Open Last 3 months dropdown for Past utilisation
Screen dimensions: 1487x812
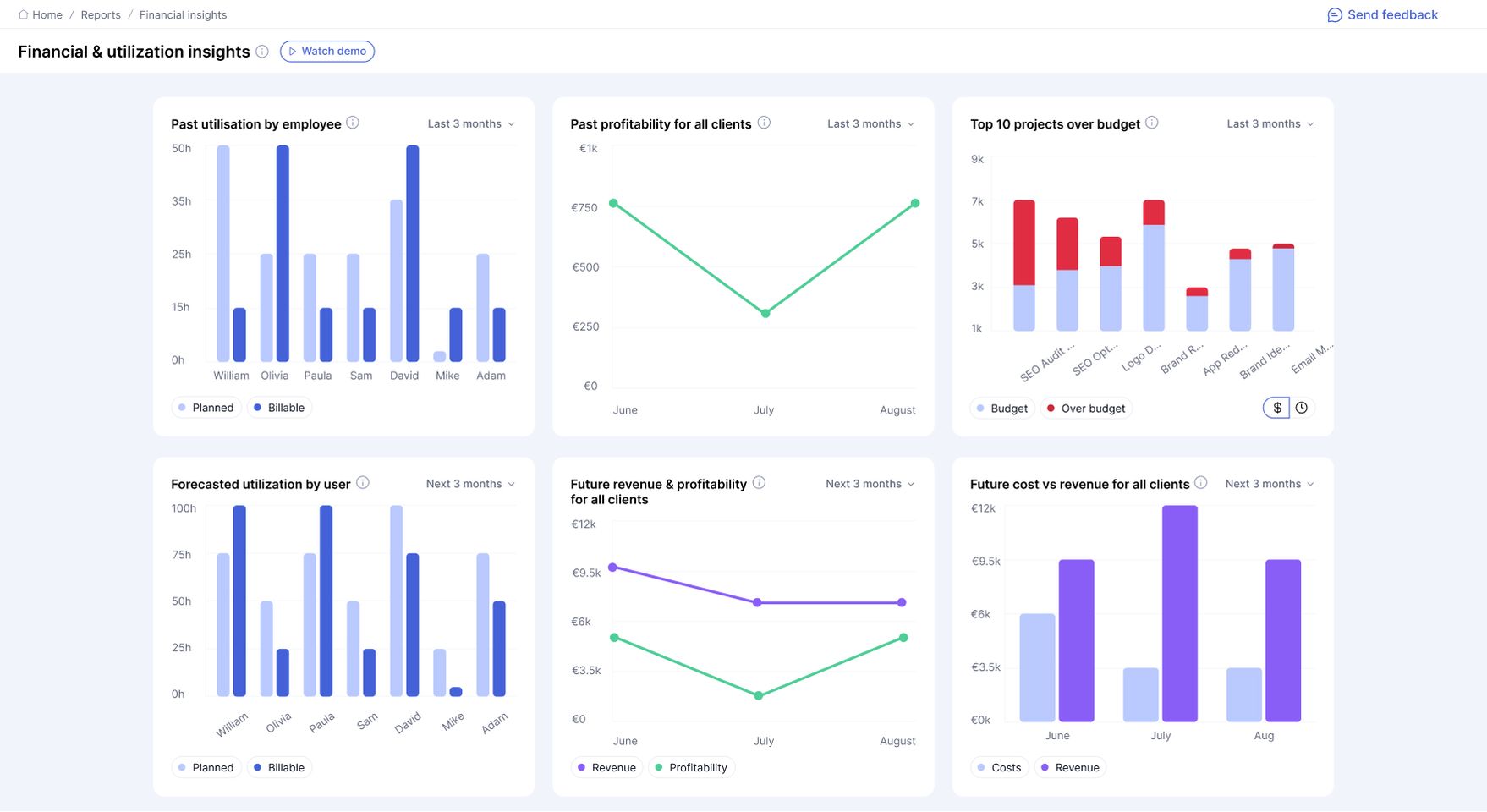pyautogui.click(x=471, y=123)
